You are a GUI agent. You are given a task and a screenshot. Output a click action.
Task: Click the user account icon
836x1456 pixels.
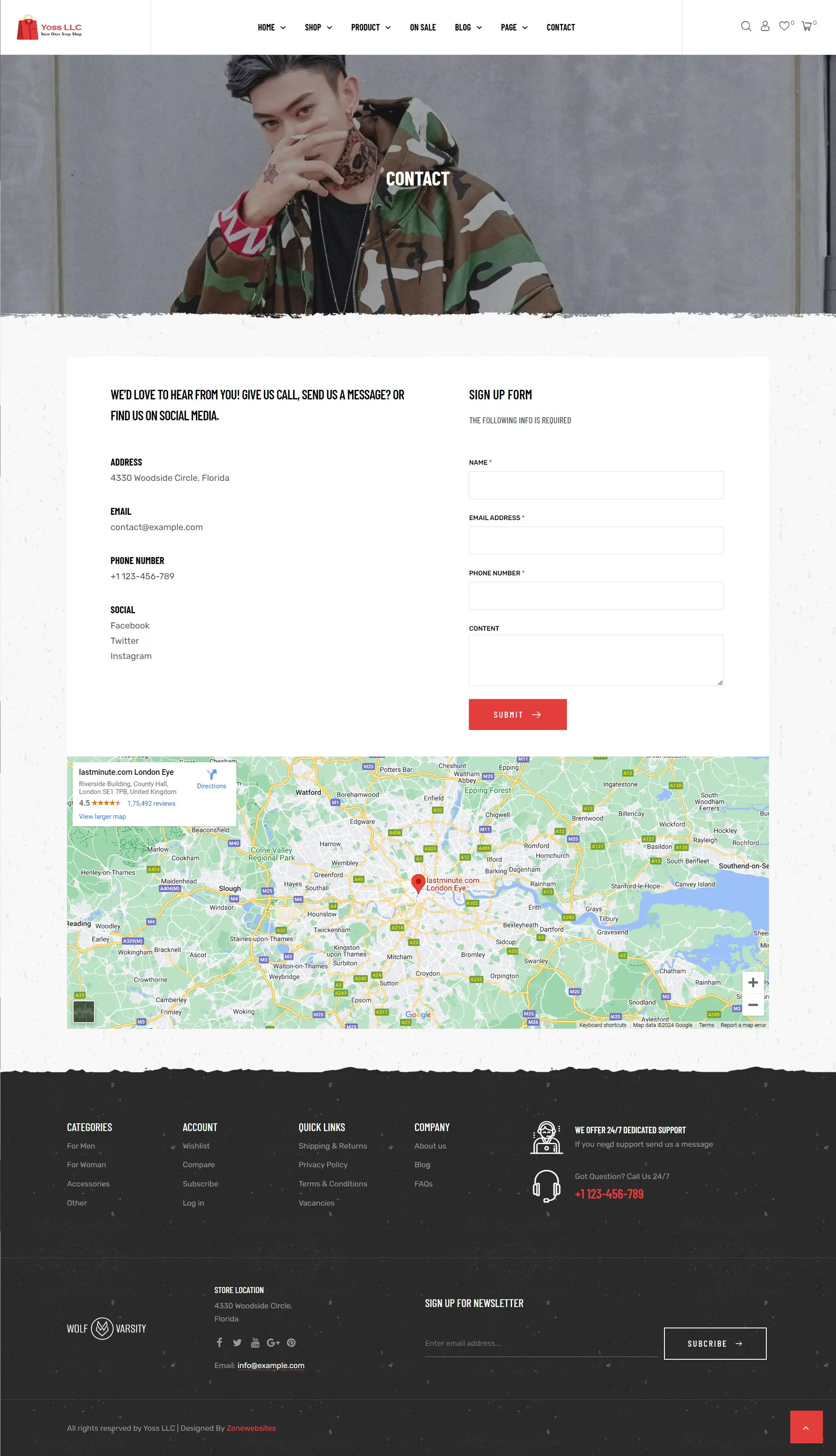click(x=766, y=27)
